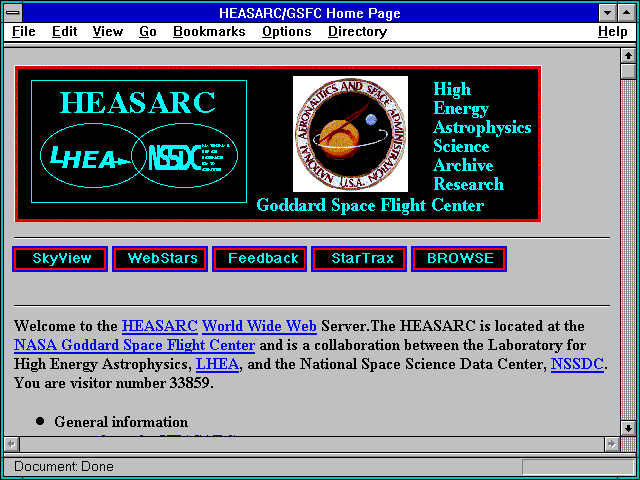Follow the HEASARC hyperlink in welcome text
The height and width of the screenshot is (480, 640).
160,326
